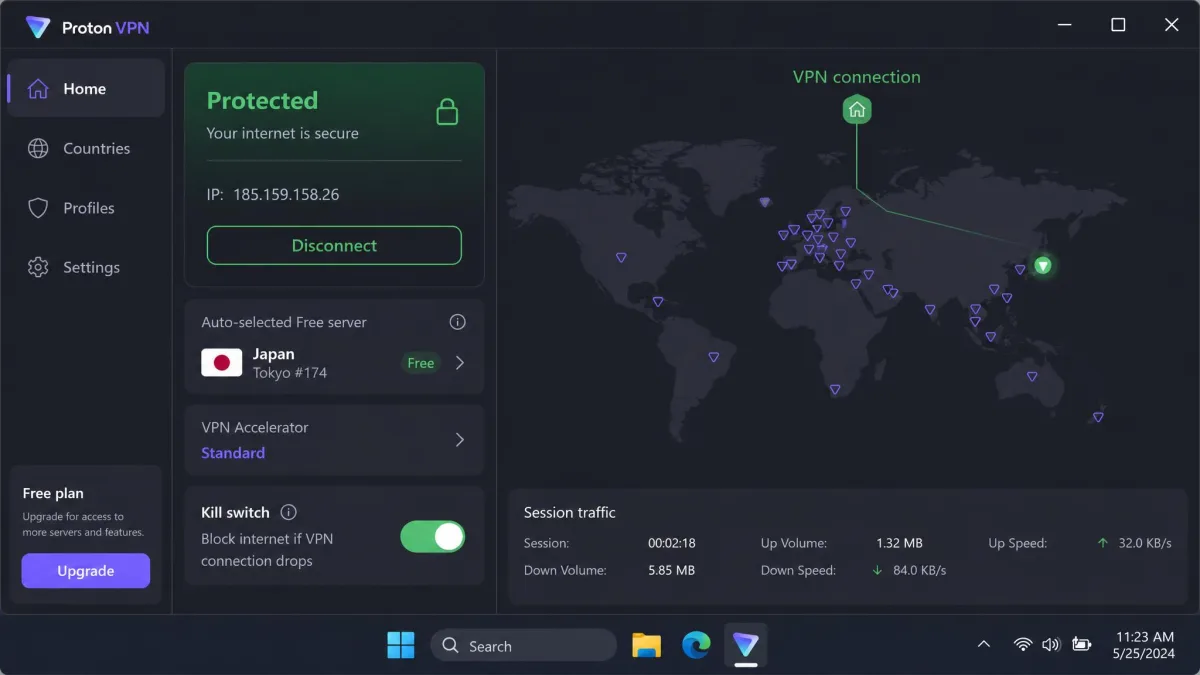Image resolution: width=1200 pixels, height=675 pixels.
Task: Click the Proton VPN taskbar icon
Action: click(746, 646)
